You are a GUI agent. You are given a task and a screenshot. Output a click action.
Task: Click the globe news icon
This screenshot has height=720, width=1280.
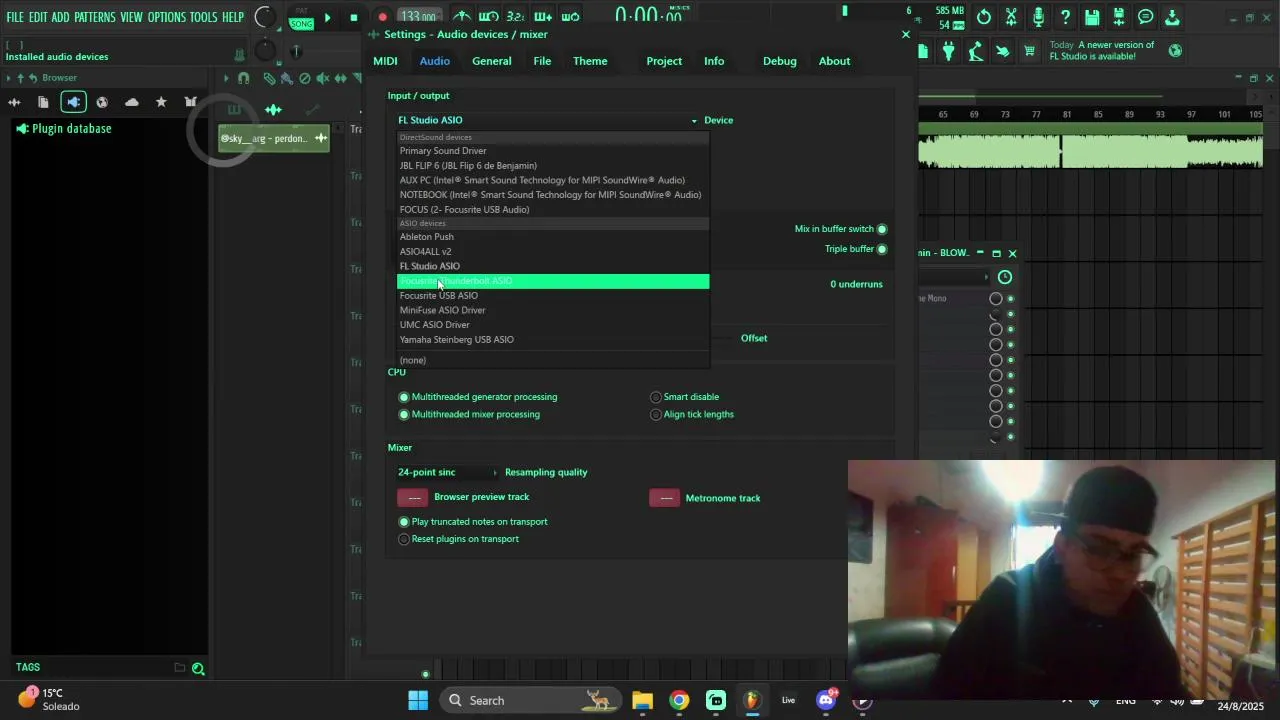click(1175, 50)
